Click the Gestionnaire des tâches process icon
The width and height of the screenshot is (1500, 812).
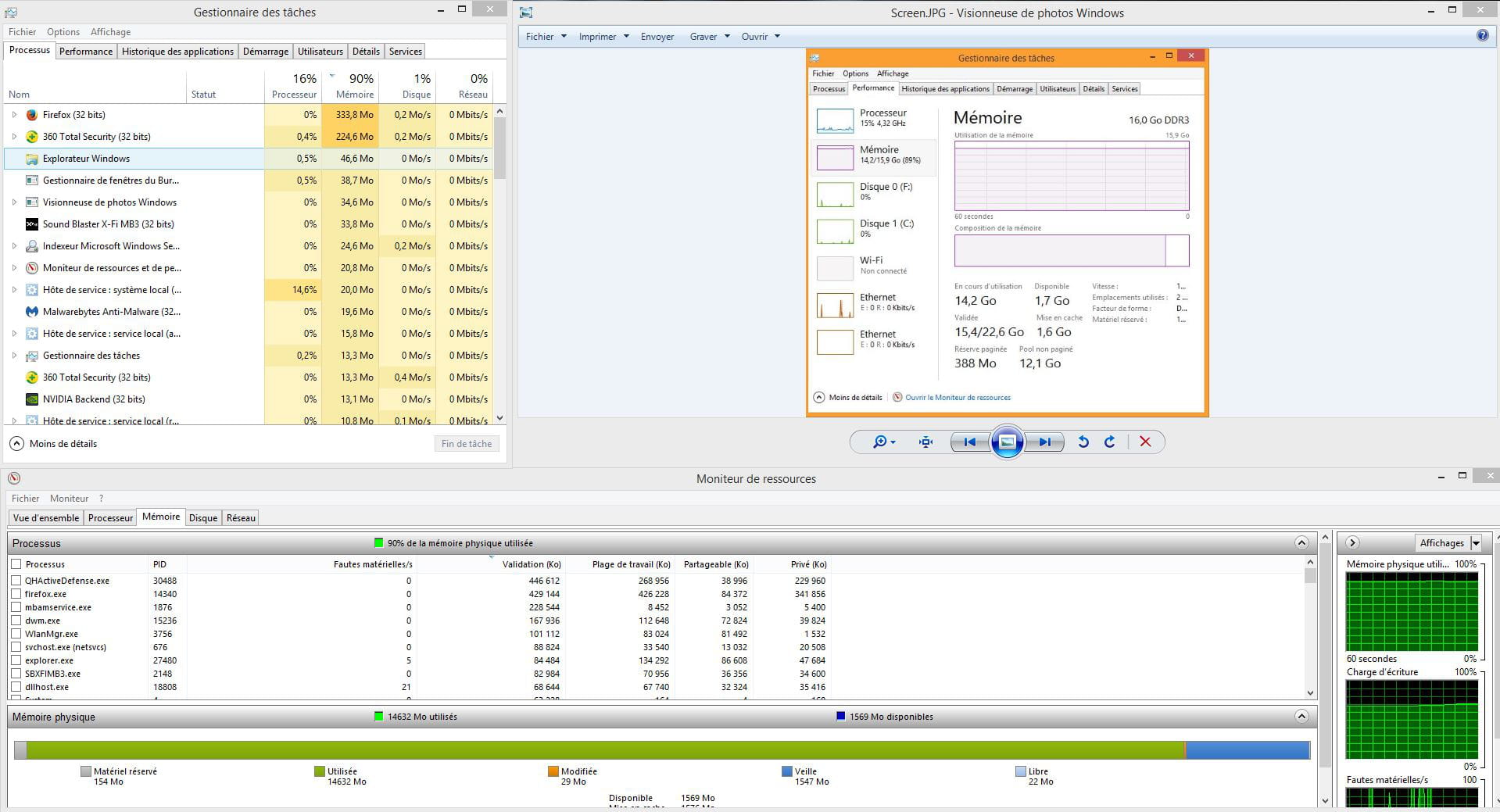(x=32, y=356)
